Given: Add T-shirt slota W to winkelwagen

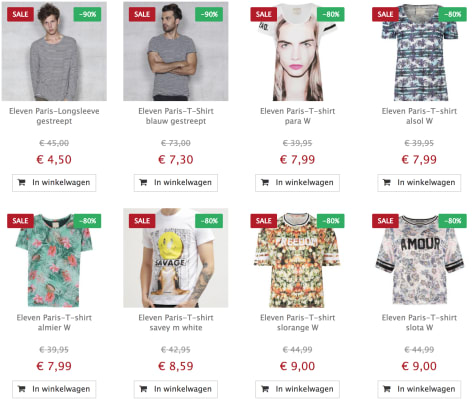Looking at the screenshot, I should coord(419,389).
